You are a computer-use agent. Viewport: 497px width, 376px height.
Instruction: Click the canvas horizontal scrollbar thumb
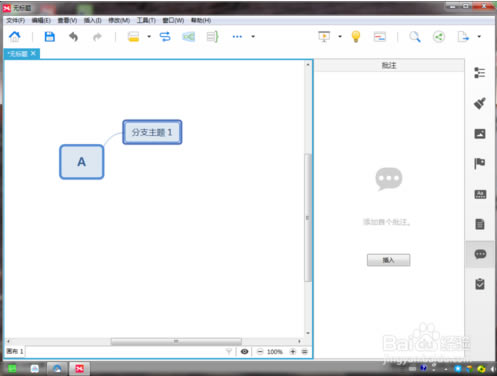click(x=176, y=341)
